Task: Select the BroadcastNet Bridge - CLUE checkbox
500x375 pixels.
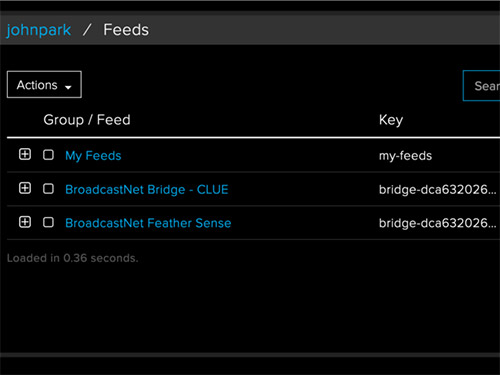Action: [x=48, y=188]
